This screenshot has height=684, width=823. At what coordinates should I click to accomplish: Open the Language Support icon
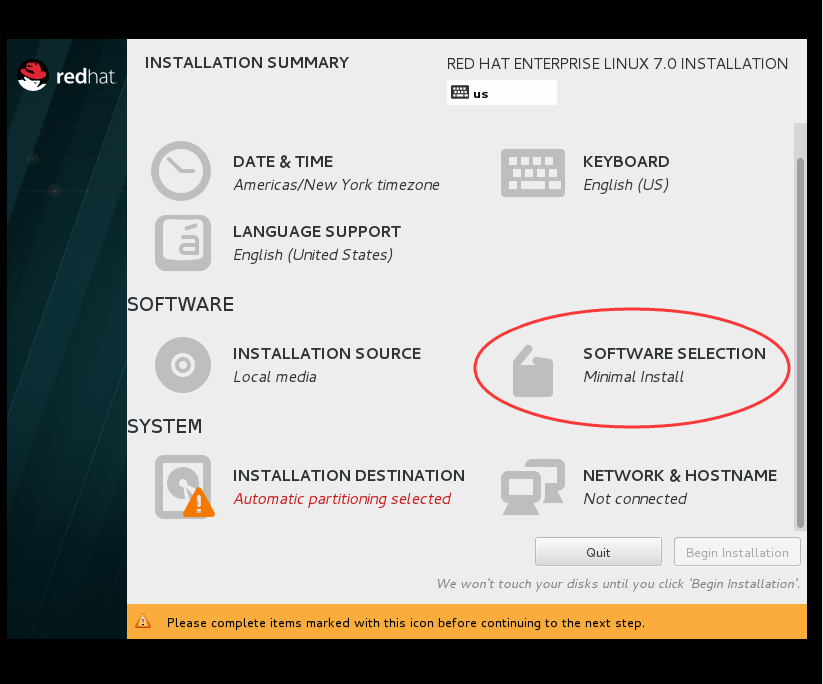183,243
